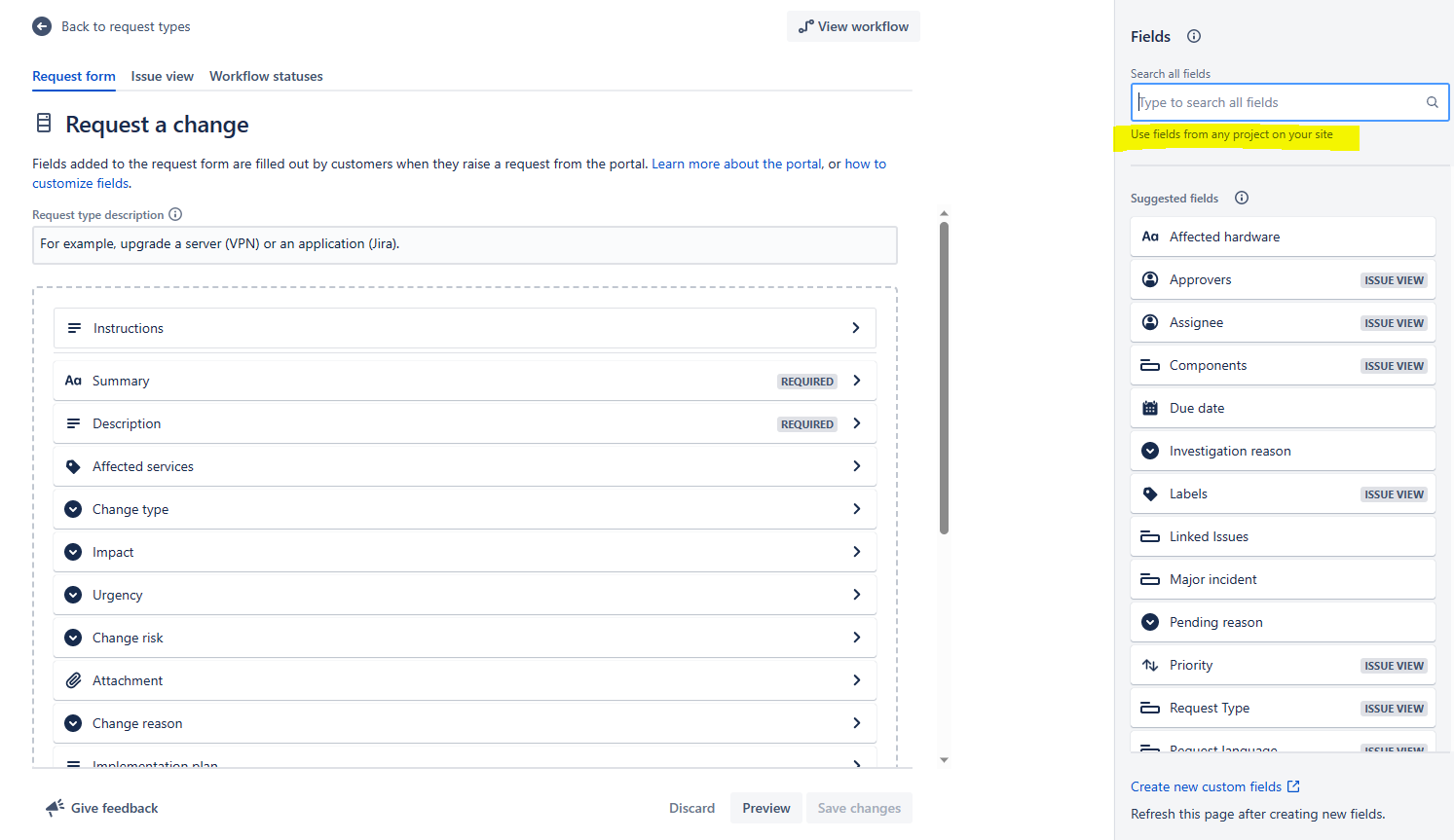Viewport: 1454px width, 840px height.
Task: Click the Discard button
Action: point(691,808)
